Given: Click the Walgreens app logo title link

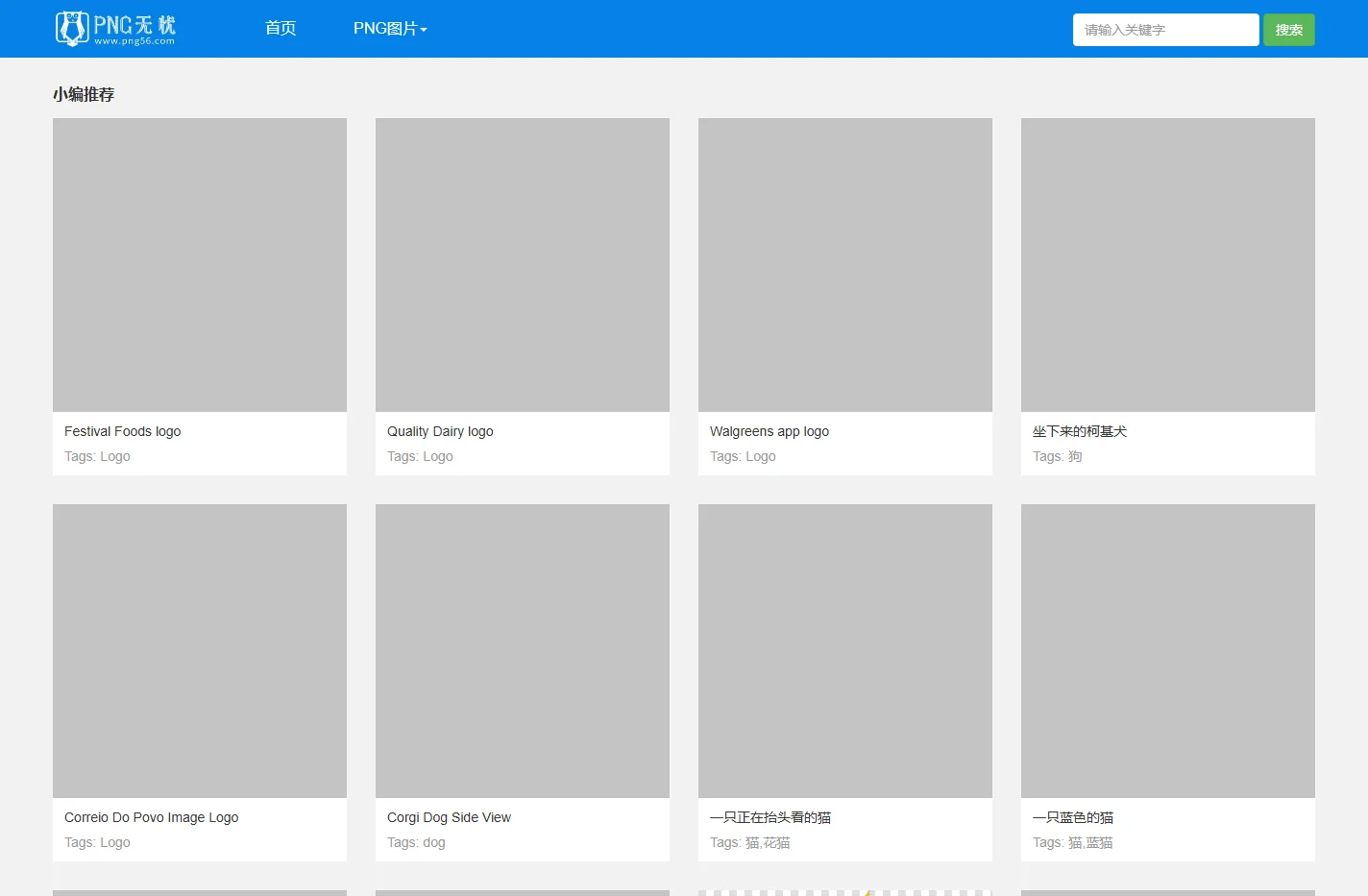Looking at the screenshot, I should click(x=769, y=431).
